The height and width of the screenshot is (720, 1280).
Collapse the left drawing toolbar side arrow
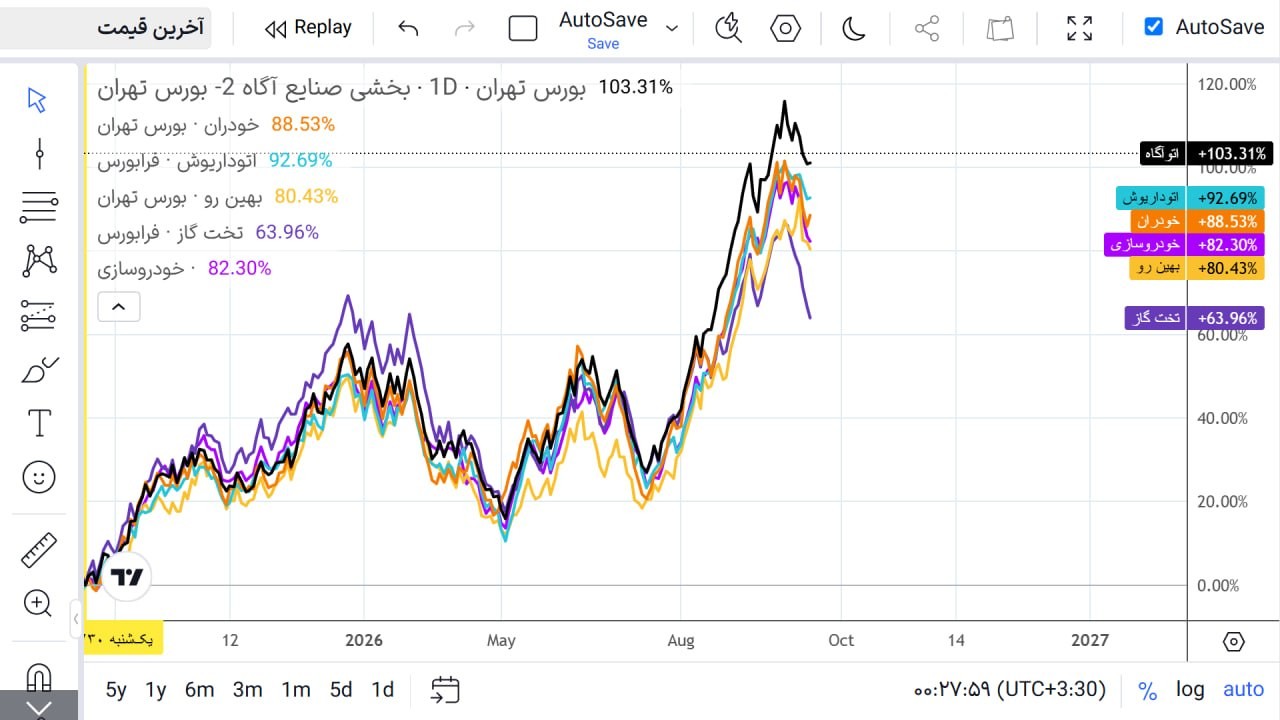(76, 619)
